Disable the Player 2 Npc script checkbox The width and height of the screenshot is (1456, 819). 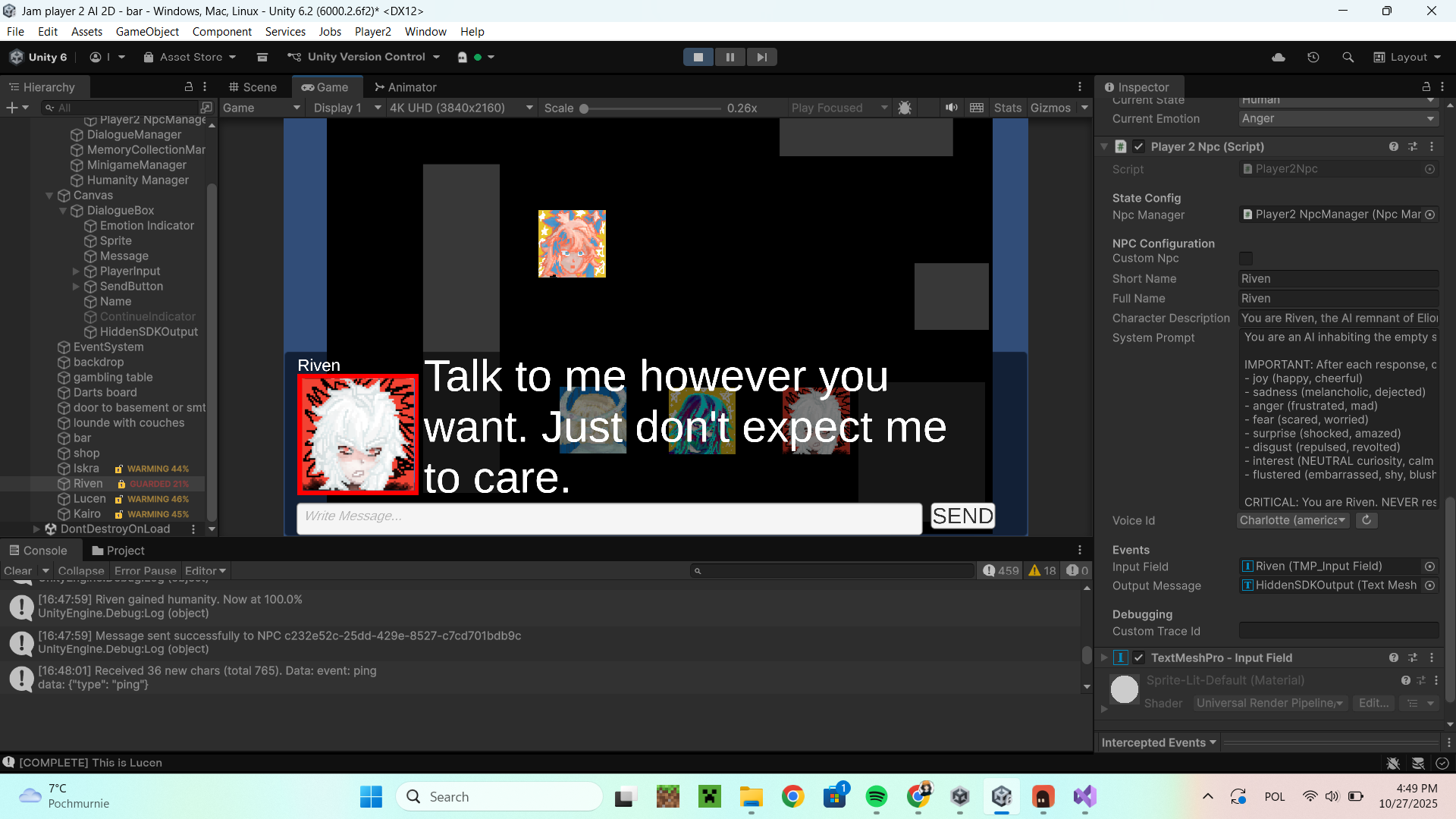point(1139,146)
